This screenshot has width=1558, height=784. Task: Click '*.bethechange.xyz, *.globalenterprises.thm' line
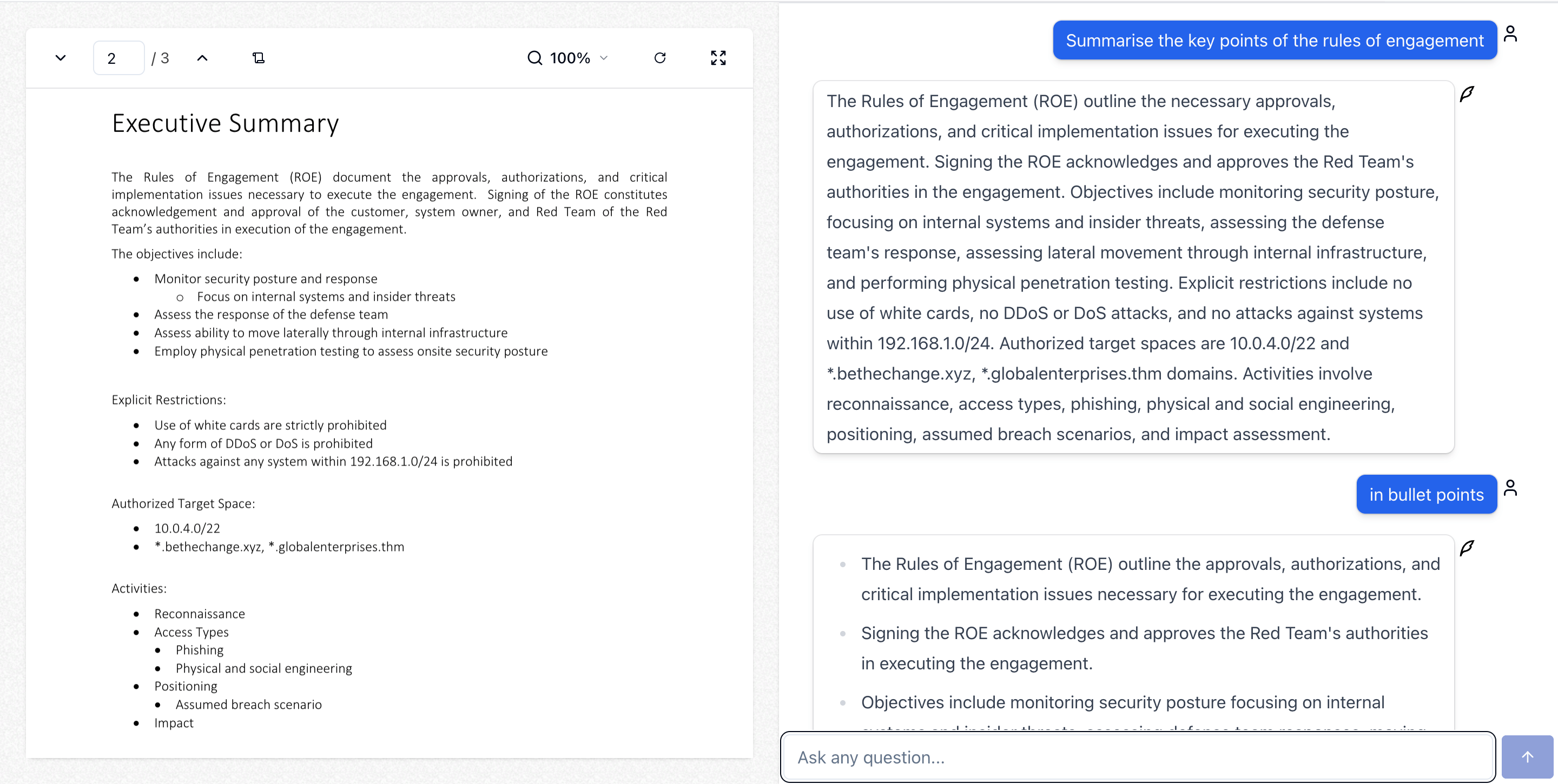(280, 547)
